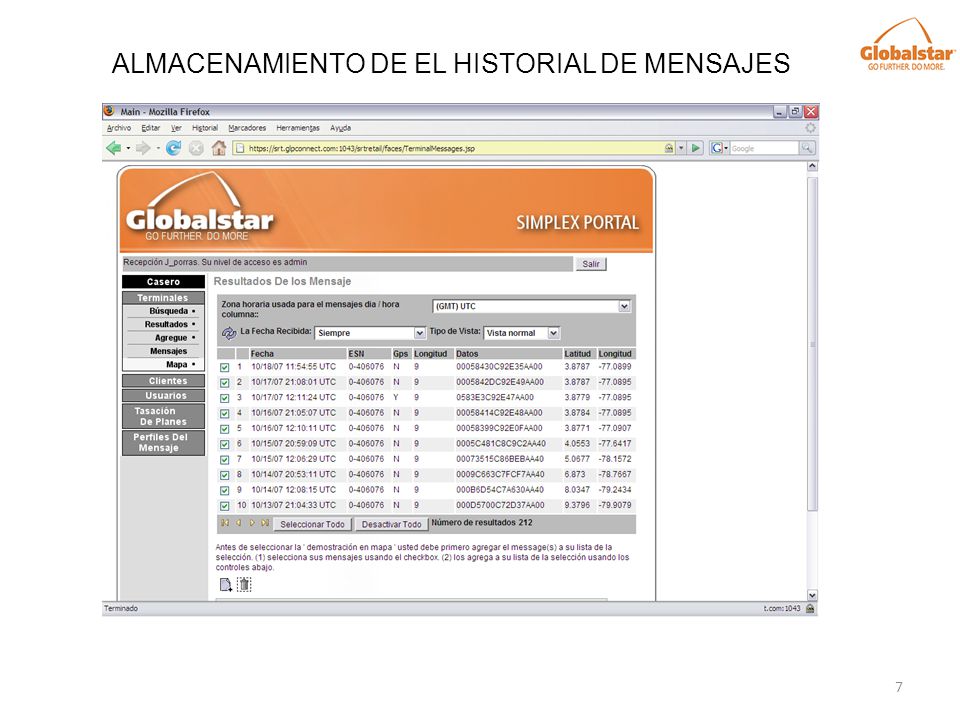
Task: Open the Editar menu
Action: point(151,128)
